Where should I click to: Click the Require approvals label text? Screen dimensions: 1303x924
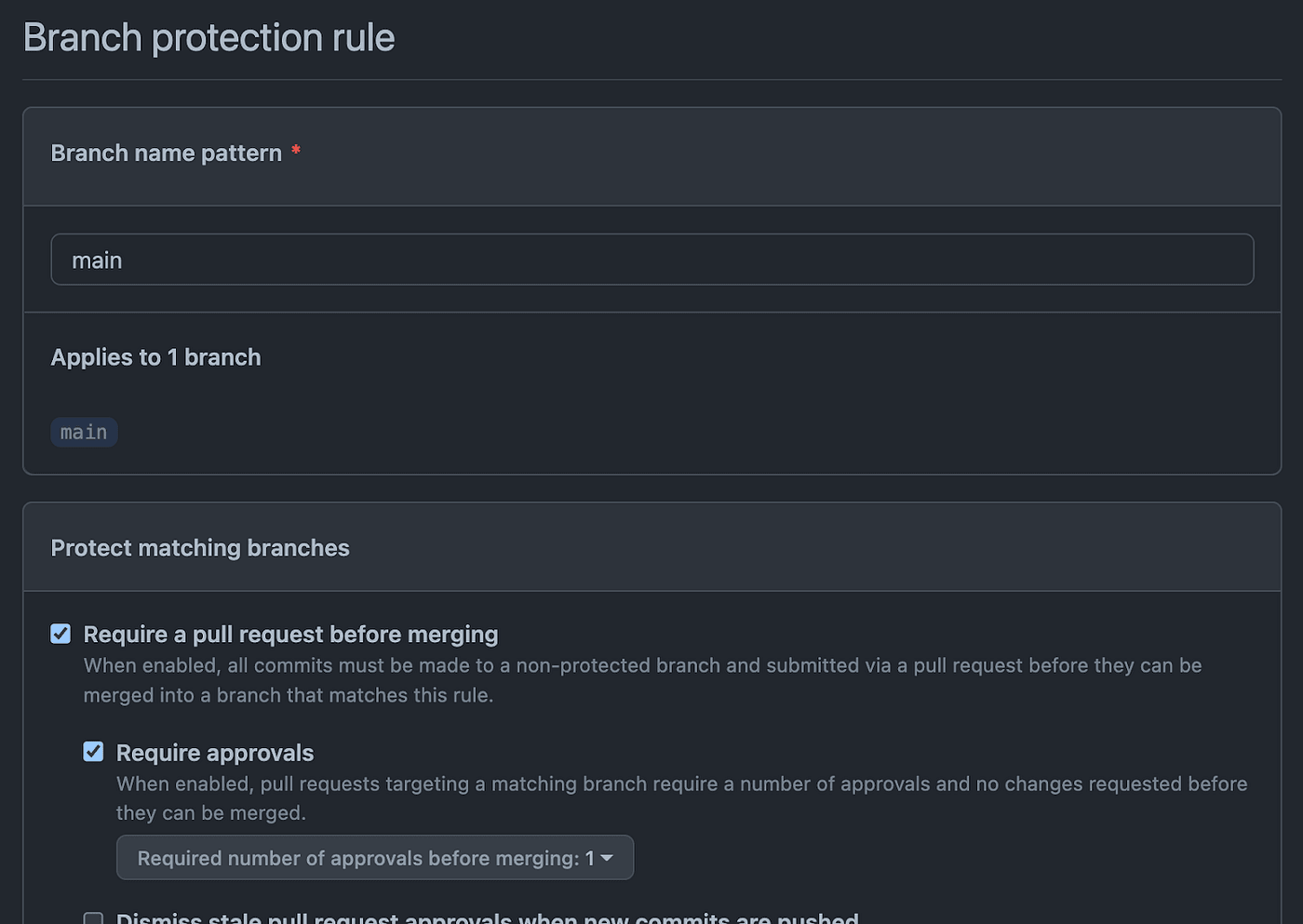click(215, 753)
